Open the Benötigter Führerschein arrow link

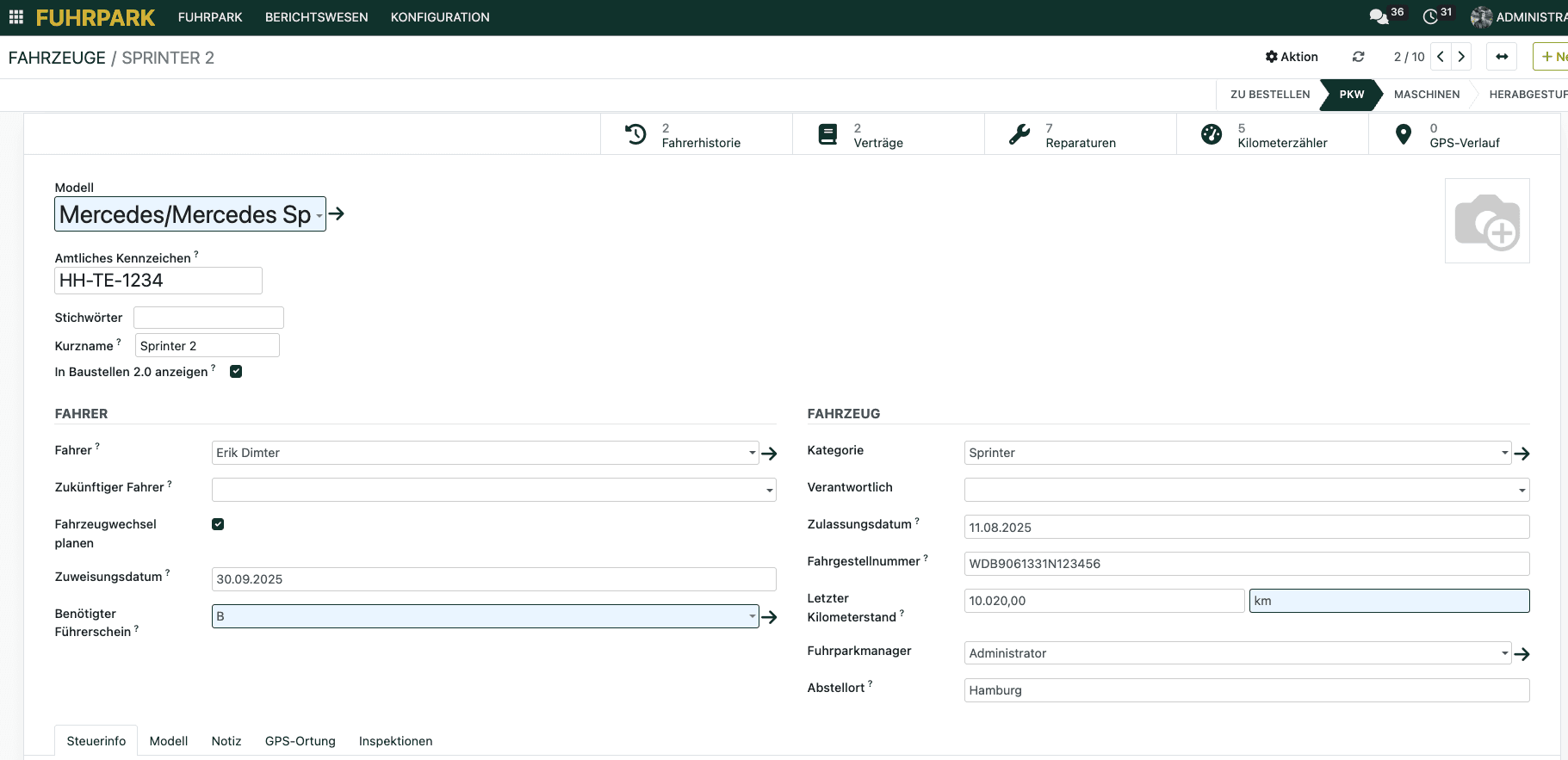769,617
